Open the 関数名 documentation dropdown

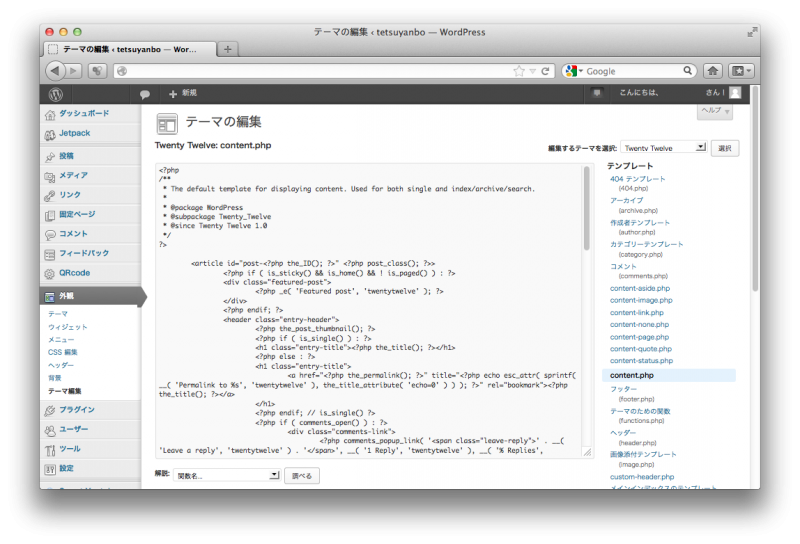[x=227, y=476]
